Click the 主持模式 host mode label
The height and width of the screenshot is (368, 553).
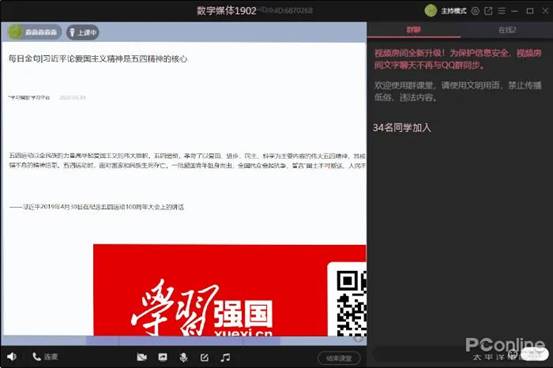coord(454,11)
